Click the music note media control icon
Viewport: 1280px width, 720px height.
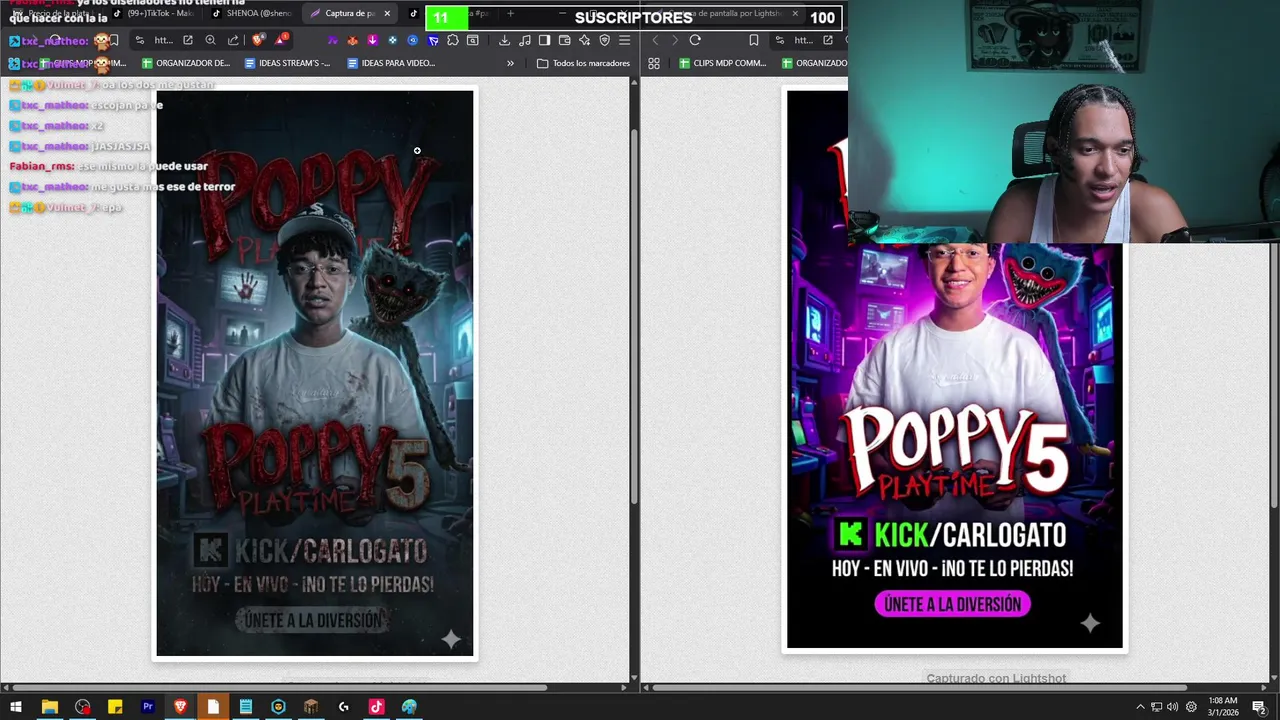pyautogui.click(x=525, y=40)
